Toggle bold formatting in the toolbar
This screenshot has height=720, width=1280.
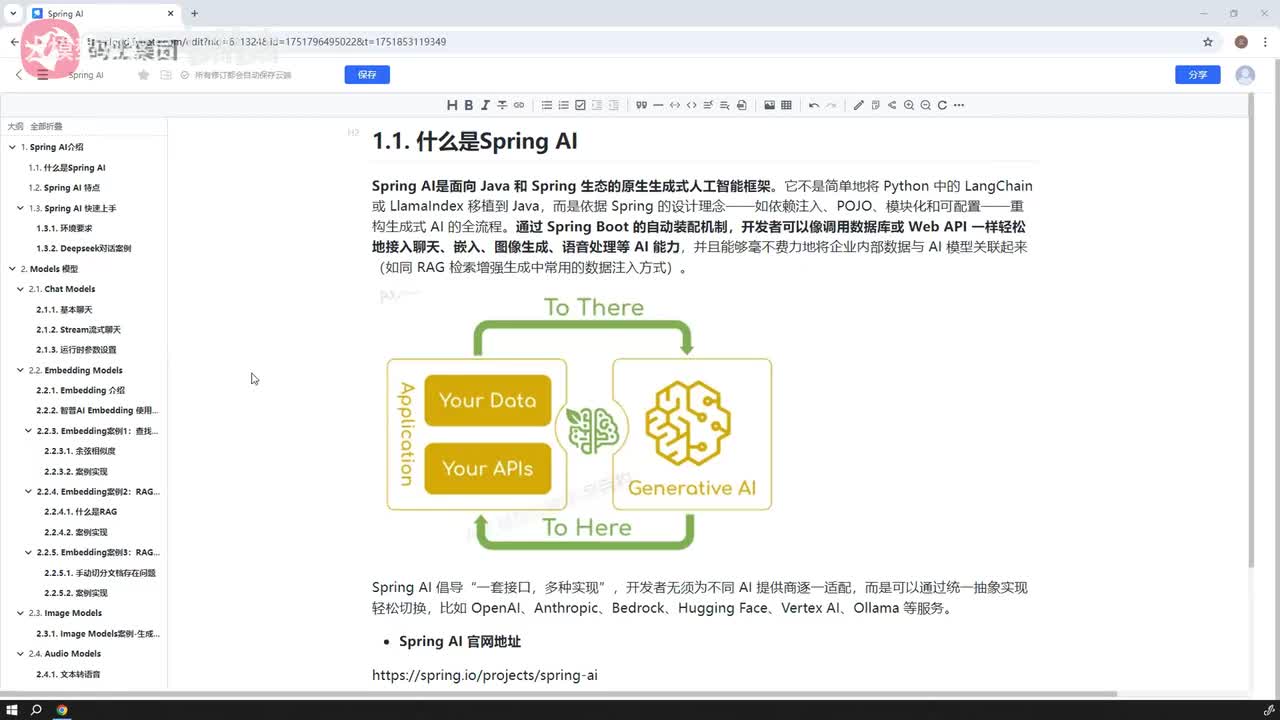tap(468, 105)
